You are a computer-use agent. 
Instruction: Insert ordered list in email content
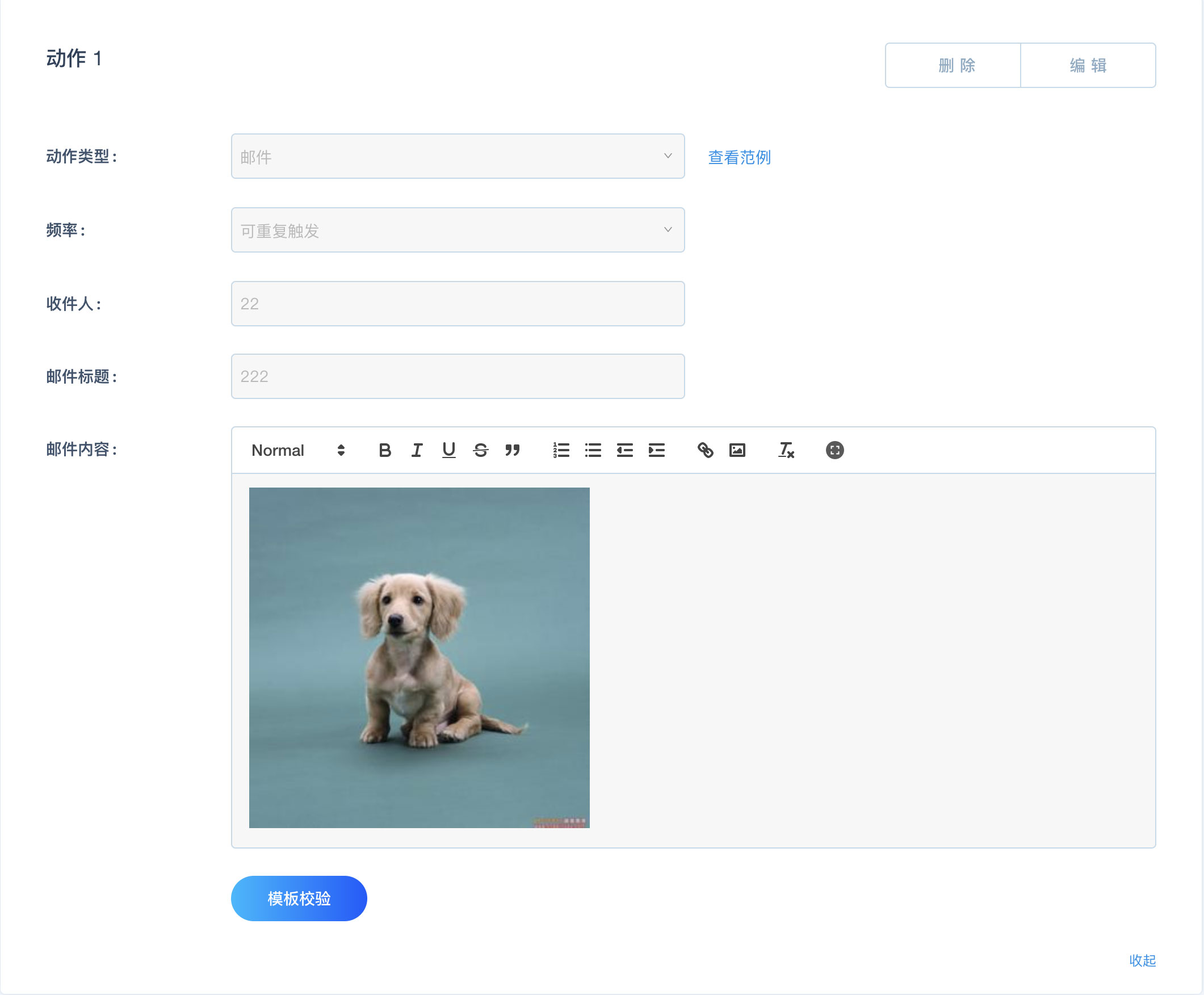[560, 450]
